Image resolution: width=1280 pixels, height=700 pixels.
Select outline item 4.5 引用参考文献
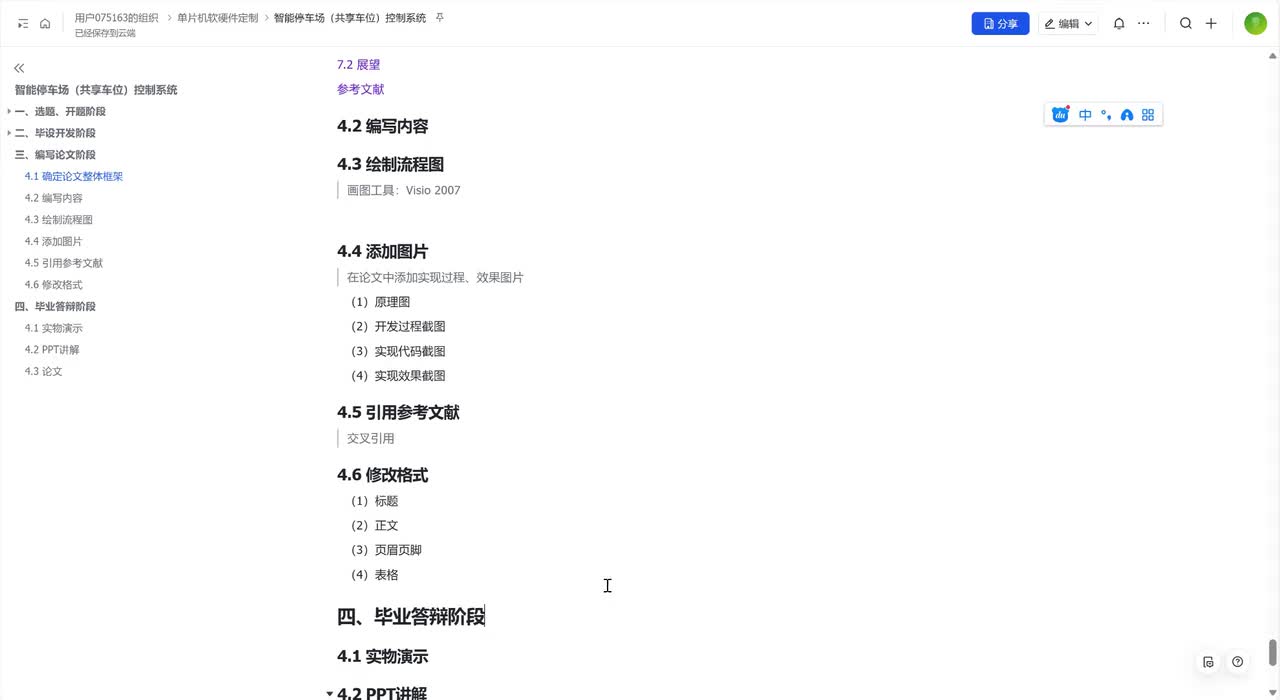tap(64, 263)
